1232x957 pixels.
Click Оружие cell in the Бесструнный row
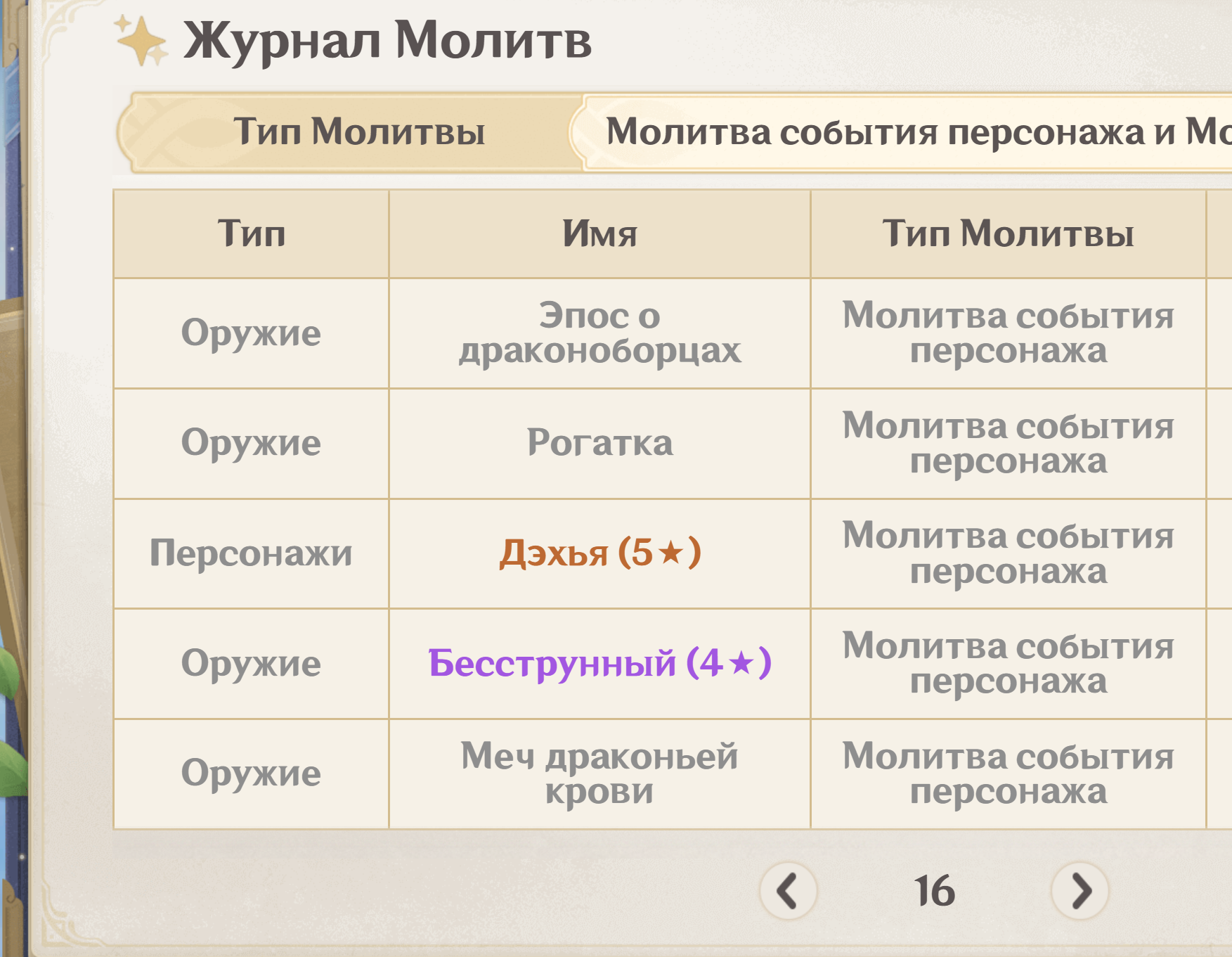pyautogui.click(x=251, y=663)
